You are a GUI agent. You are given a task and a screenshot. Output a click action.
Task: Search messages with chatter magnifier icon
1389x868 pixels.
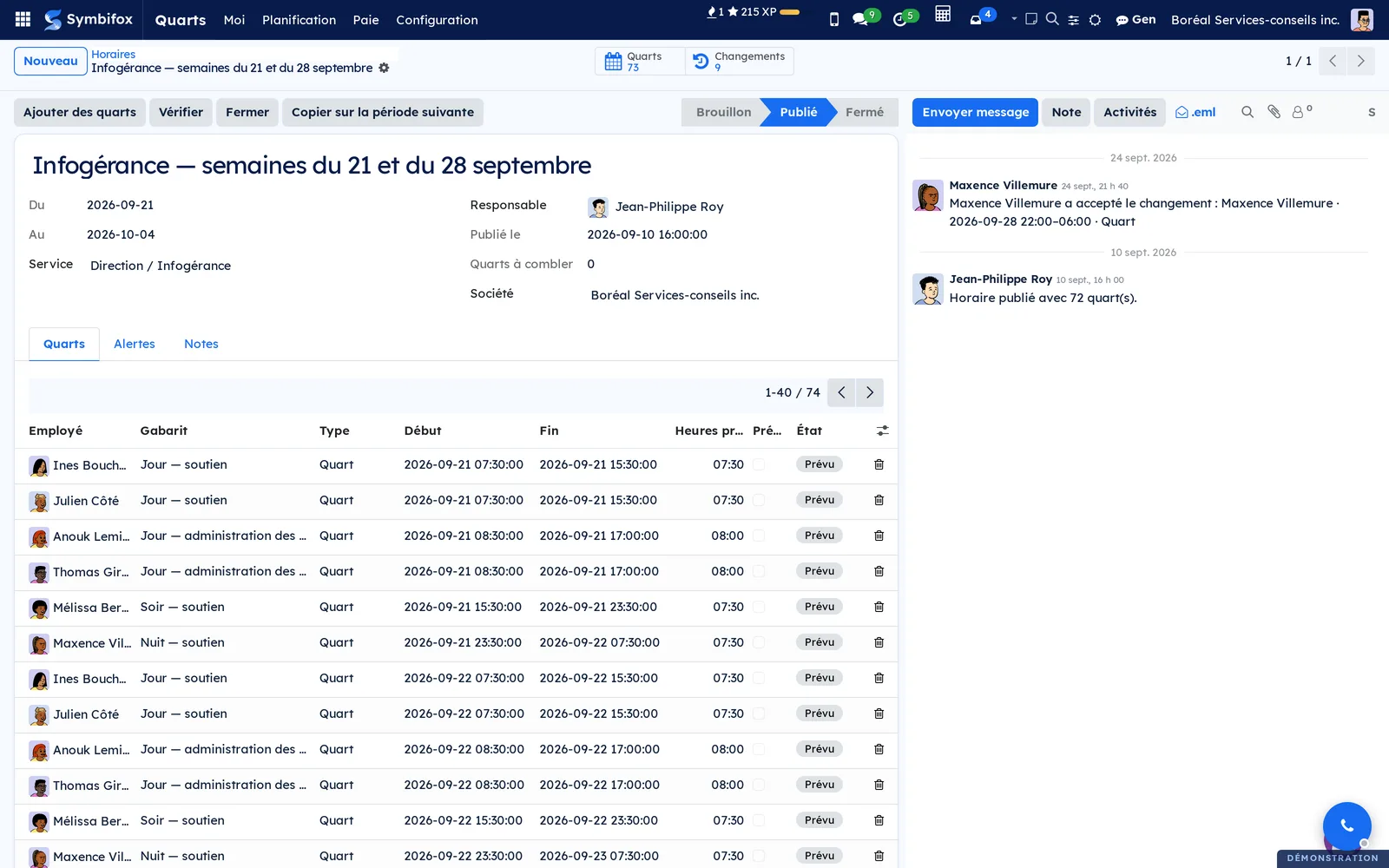(x=1247, y=112)
